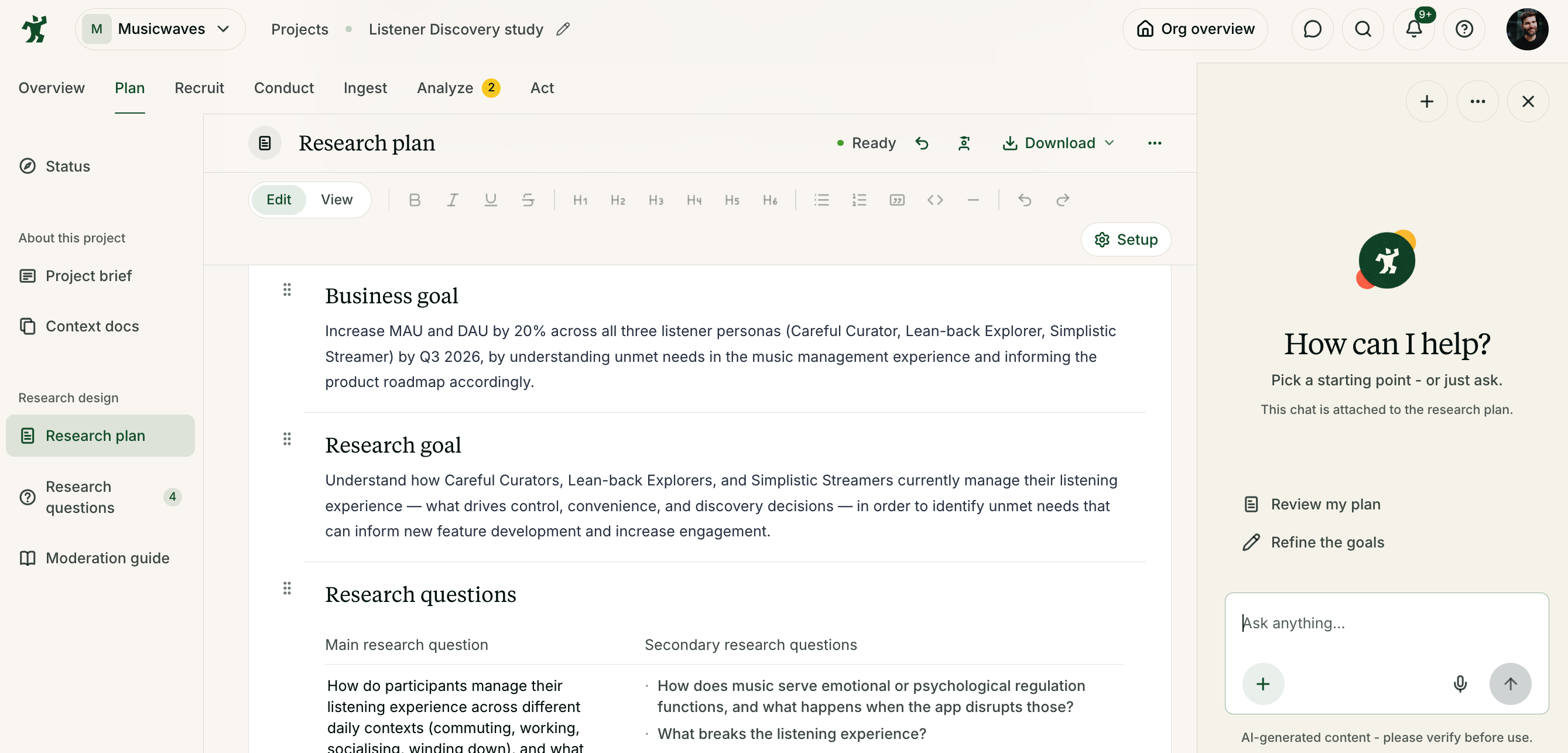The height and width of the screenshot is (753, 1568).
Task: Switch to the Analyze tab
Action: tap(458, 88)
